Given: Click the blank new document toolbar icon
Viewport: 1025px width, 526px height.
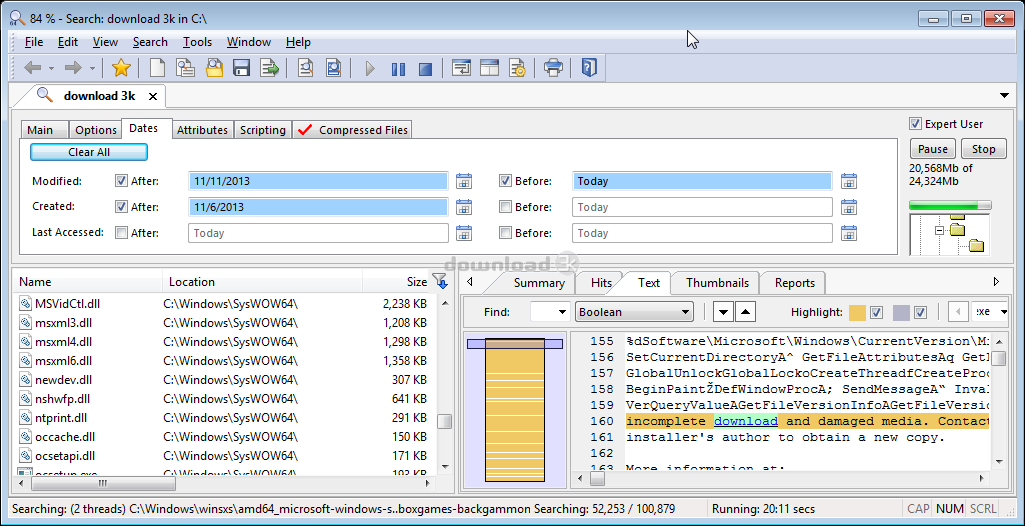Looking at the screenshot, I should pos(158,67).
